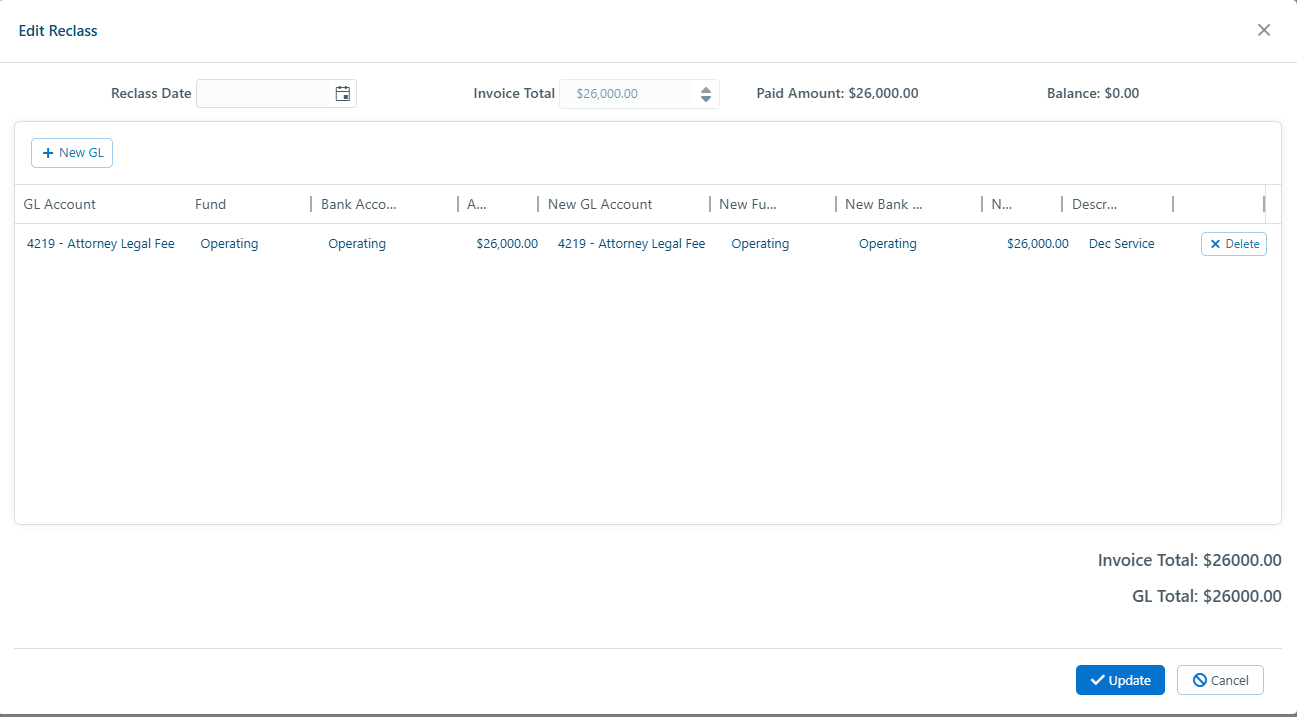Image resolution: width=1297 pixels, height=717 pixels.
Task: Select the Dec Service description cell
Action: (x=1121, y=243)
